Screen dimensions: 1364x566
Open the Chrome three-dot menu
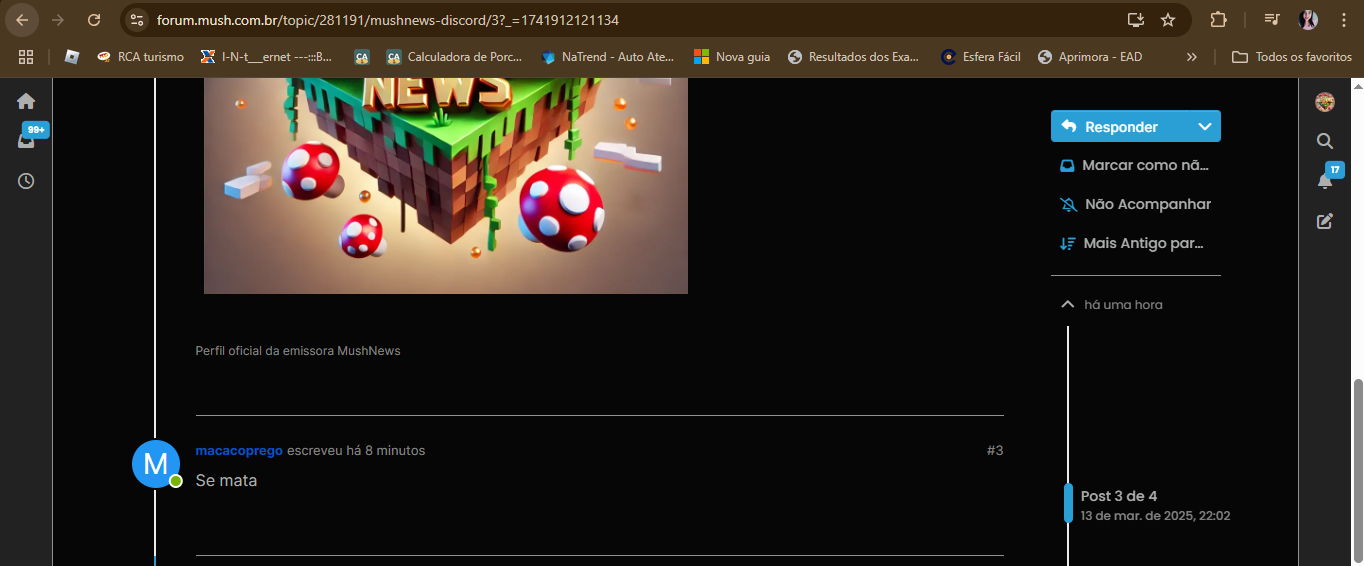pos(1343,20)
